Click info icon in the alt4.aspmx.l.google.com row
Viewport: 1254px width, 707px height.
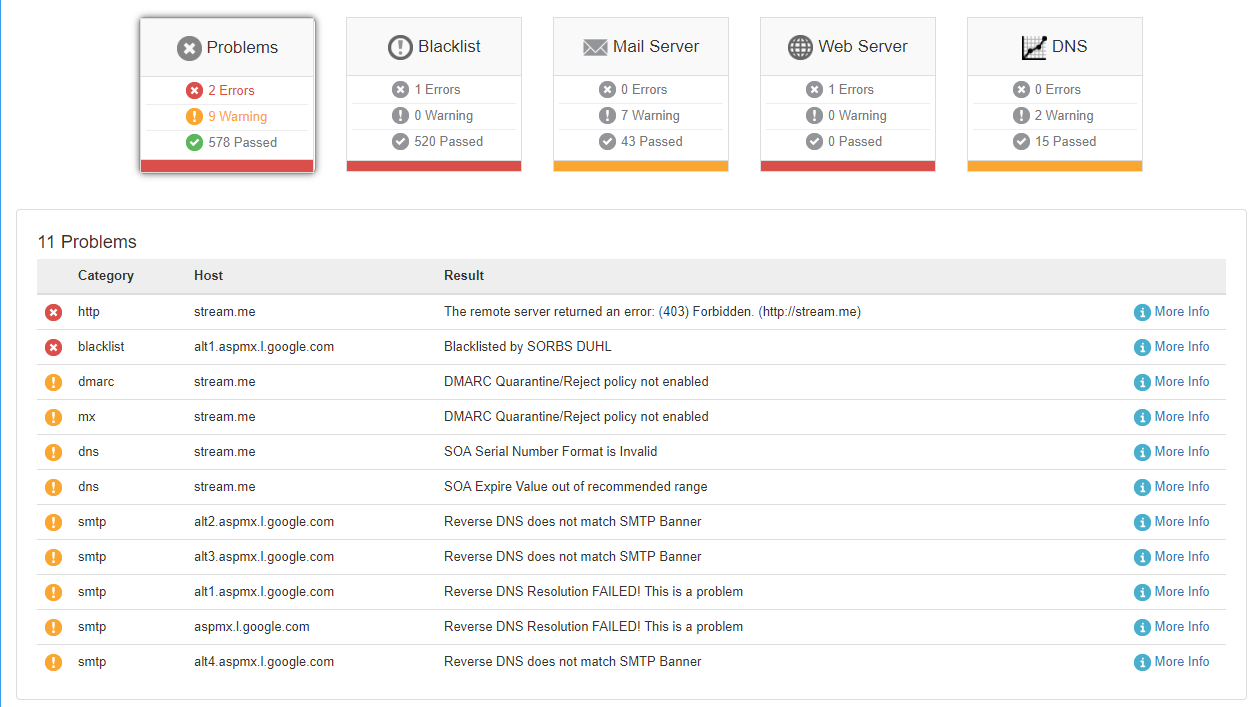pos(1142,663)
